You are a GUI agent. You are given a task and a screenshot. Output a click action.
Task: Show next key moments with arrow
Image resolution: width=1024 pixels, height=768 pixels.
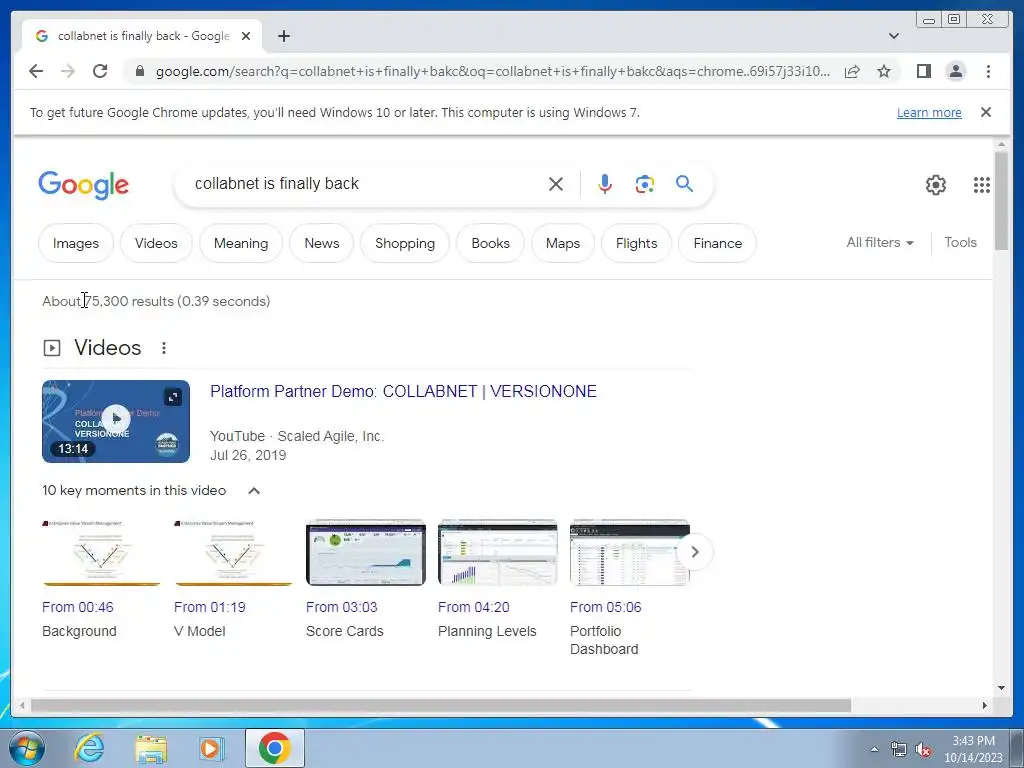[695, 552]
